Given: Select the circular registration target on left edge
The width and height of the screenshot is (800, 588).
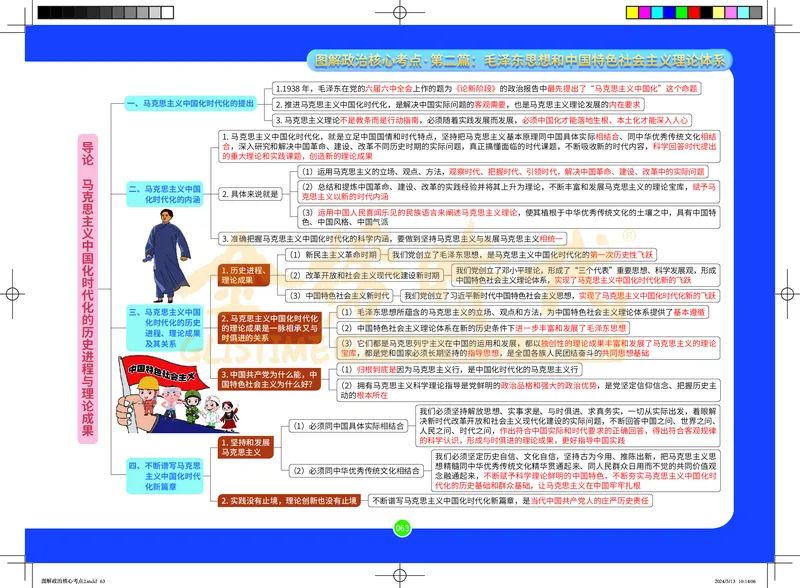Looking at the screenshot, I should pyautogui.click(x=10, y=294).
